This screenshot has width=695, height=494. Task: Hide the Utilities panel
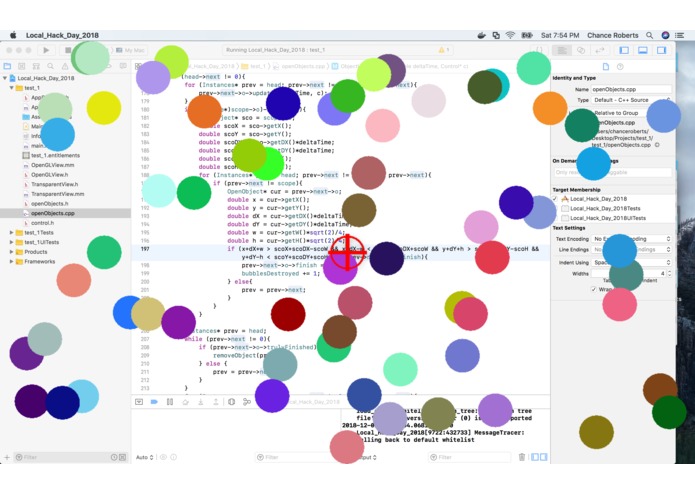click(x=661, y=50)
